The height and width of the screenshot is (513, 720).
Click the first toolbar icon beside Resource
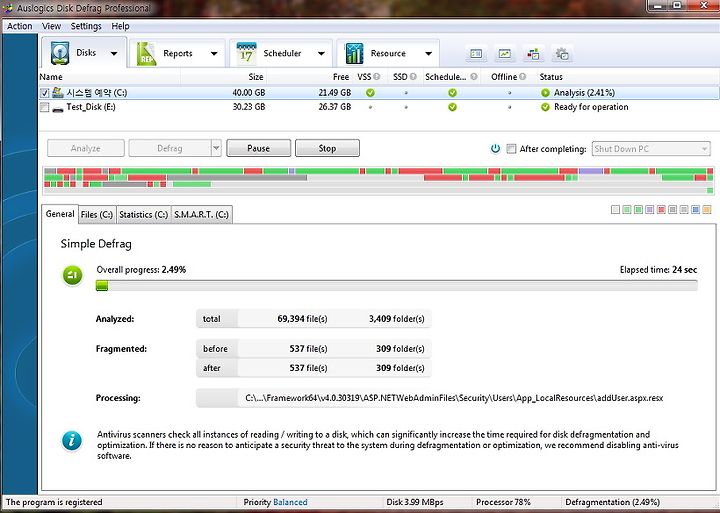(x=476, y=54)
